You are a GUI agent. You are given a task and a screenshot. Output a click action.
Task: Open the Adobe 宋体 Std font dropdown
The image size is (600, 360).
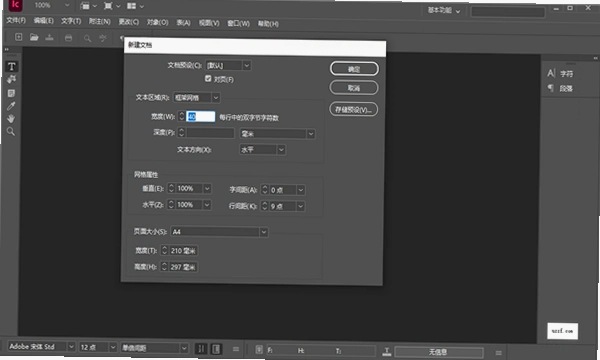pos(71,347)
